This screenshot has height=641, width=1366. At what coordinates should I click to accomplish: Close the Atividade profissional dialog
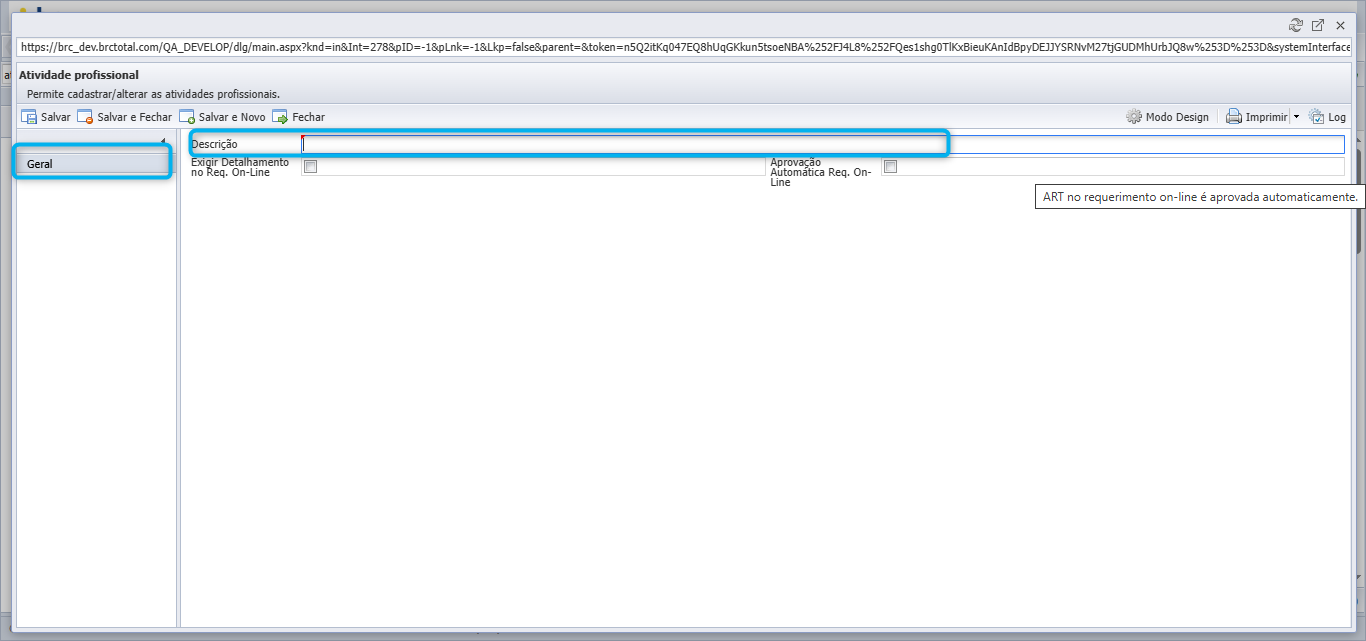(x=1340, y=25)
